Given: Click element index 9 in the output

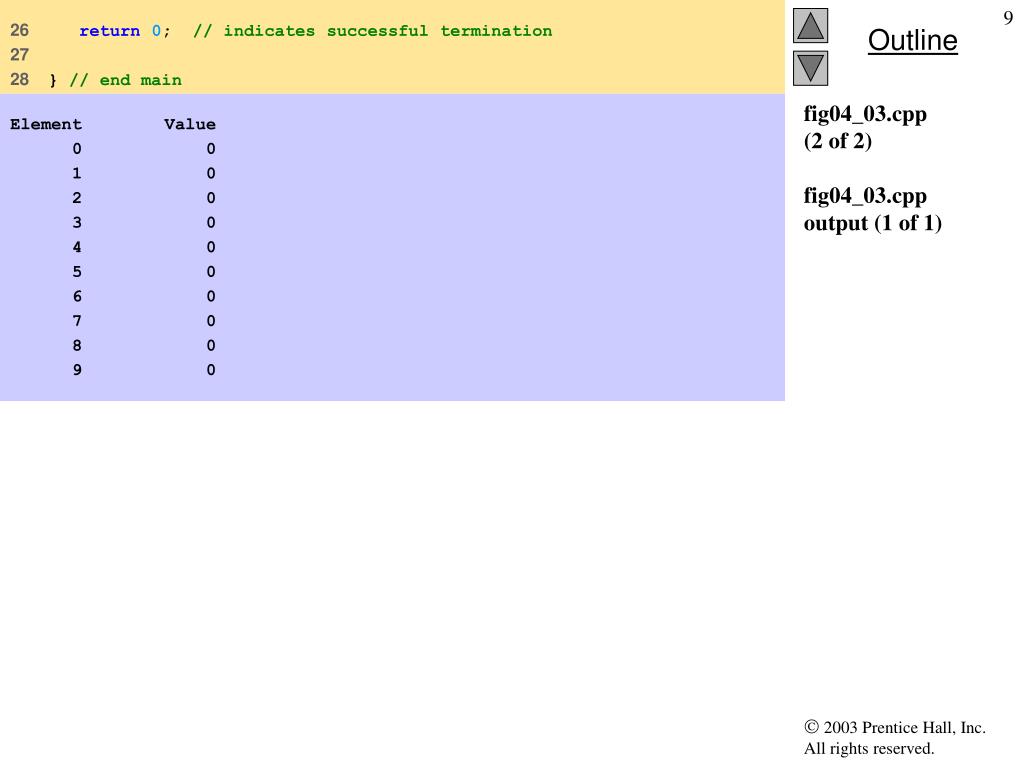Looking at the screenshot, I should (x=77, y=370).
